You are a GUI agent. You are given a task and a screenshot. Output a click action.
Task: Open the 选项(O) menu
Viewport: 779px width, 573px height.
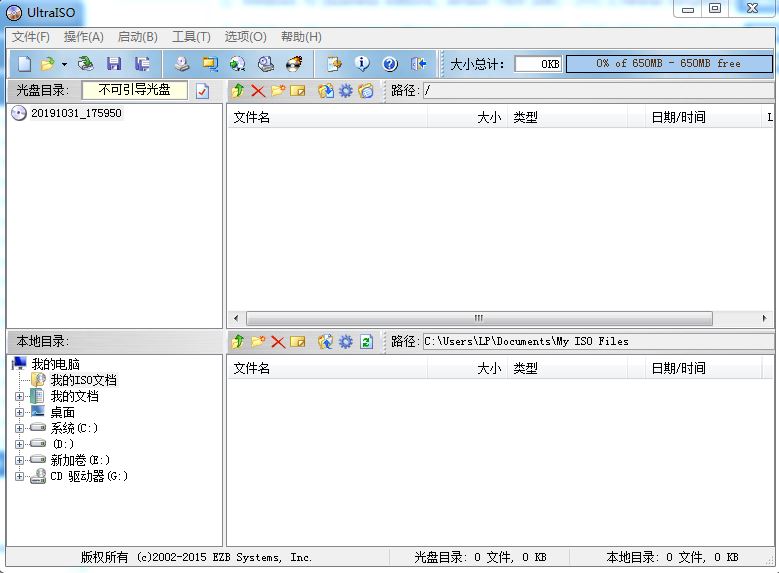(245, 37)
